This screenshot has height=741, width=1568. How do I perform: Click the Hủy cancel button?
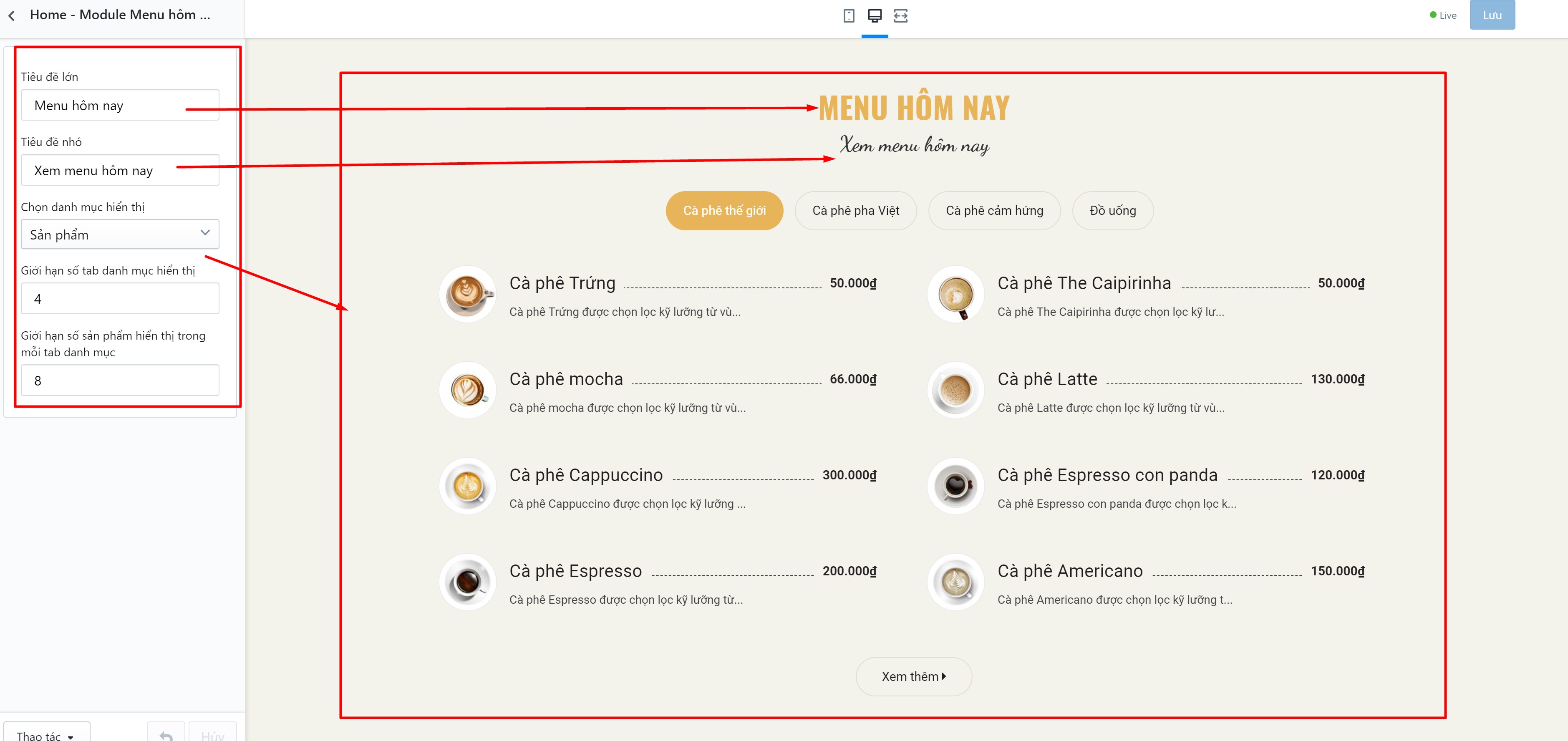[x=212, y=734]
